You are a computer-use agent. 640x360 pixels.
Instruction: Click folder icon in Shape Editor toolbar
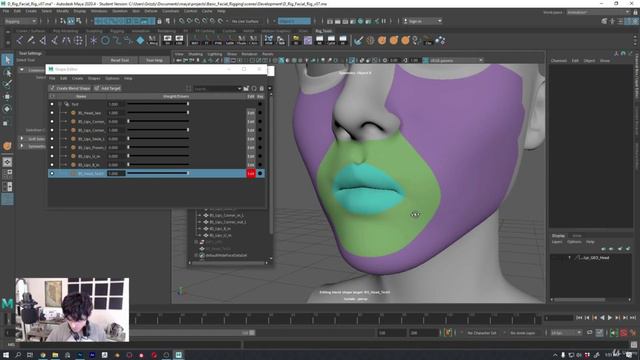(246, 89)
